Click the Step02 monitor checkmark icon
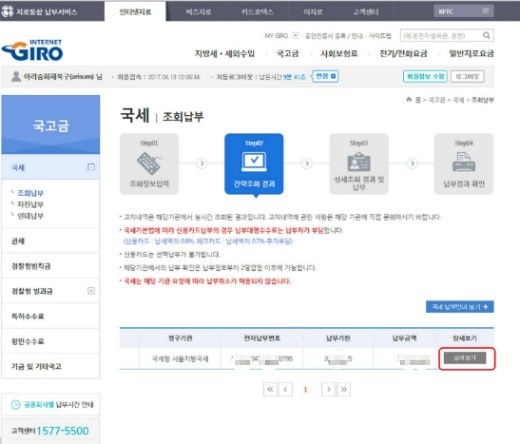This screenshot has width=520, height=444. click(254, 162)
